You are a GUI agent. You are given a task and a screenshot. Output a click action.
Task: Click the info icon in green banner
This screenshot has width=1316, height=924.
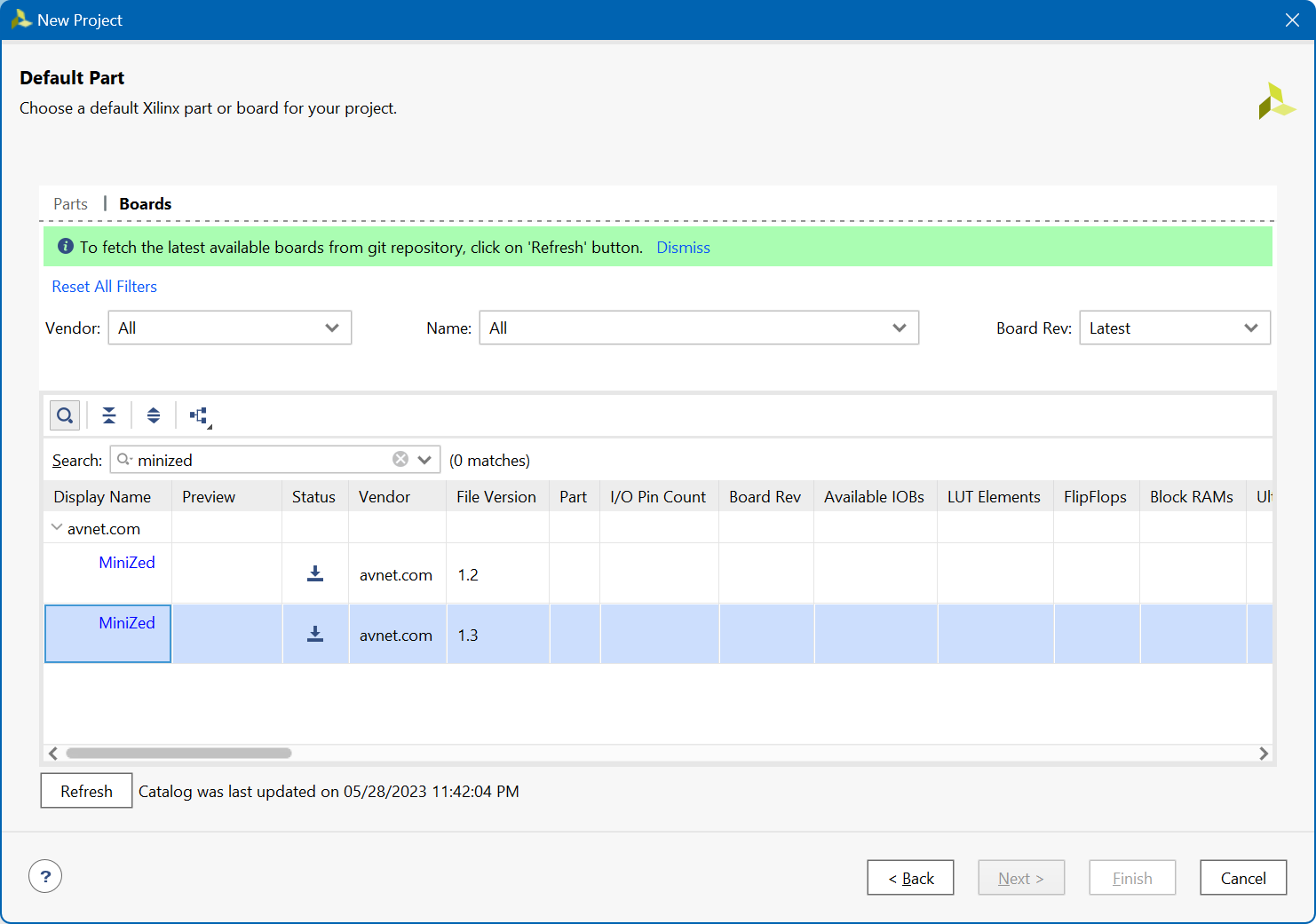click(66, 247)
